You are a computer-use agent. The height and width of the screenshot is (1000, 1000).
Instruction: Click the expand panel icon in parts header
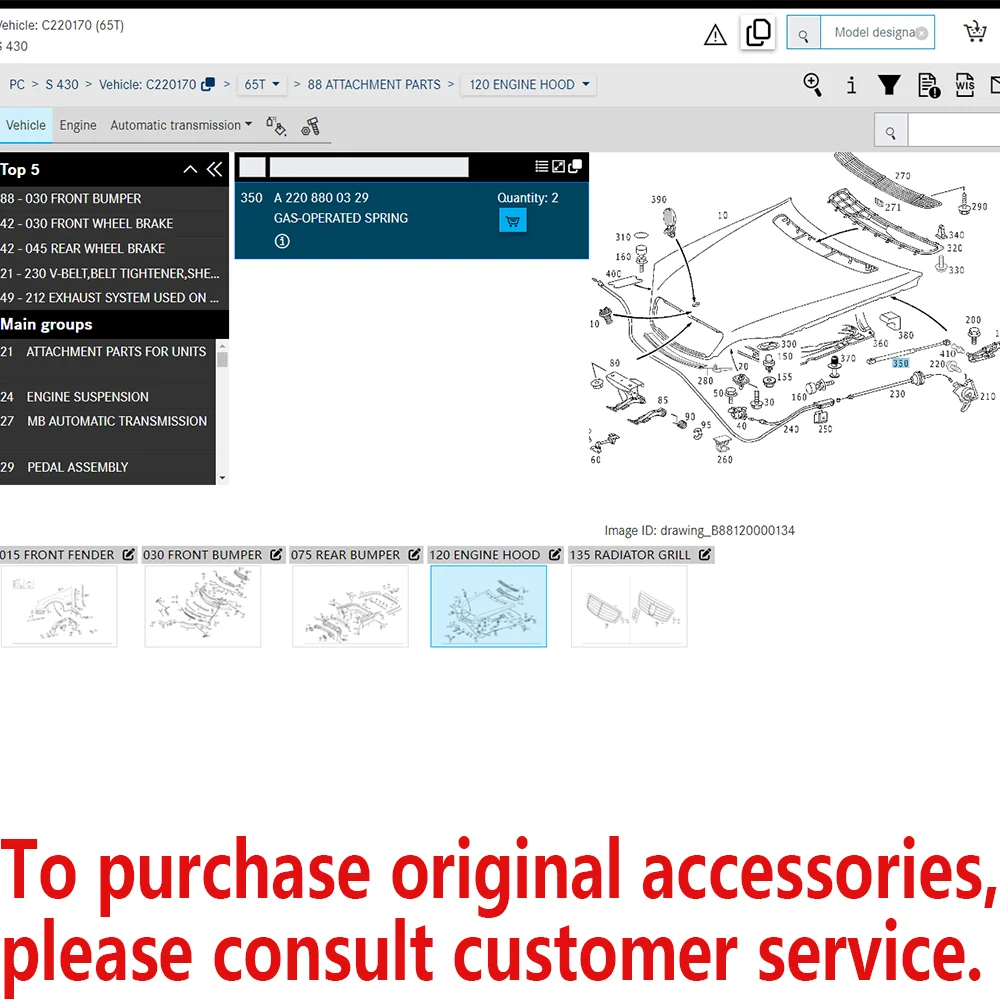[x=558, y=166]
